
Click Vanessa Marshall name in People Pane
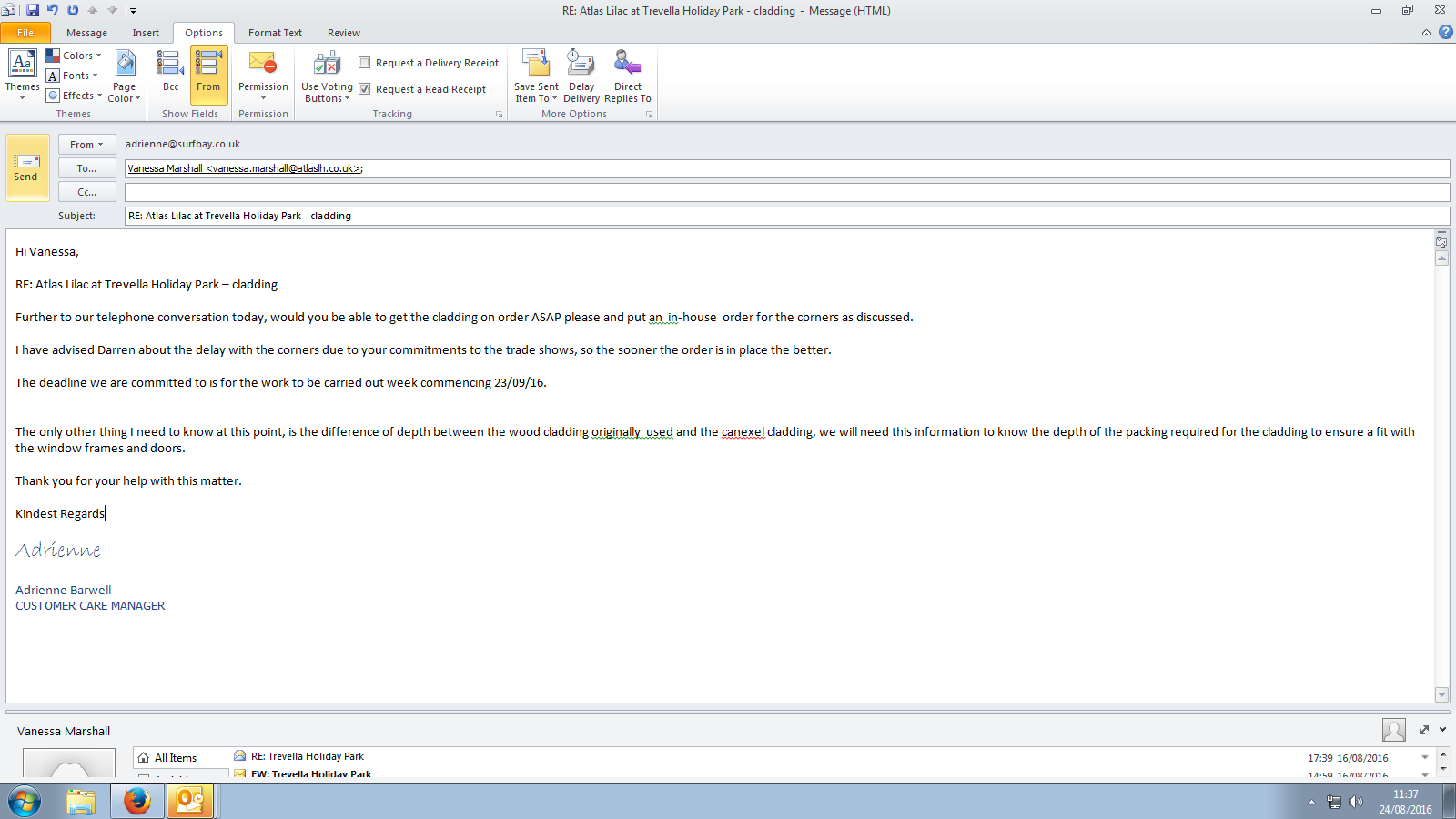(x=64, y=731)
